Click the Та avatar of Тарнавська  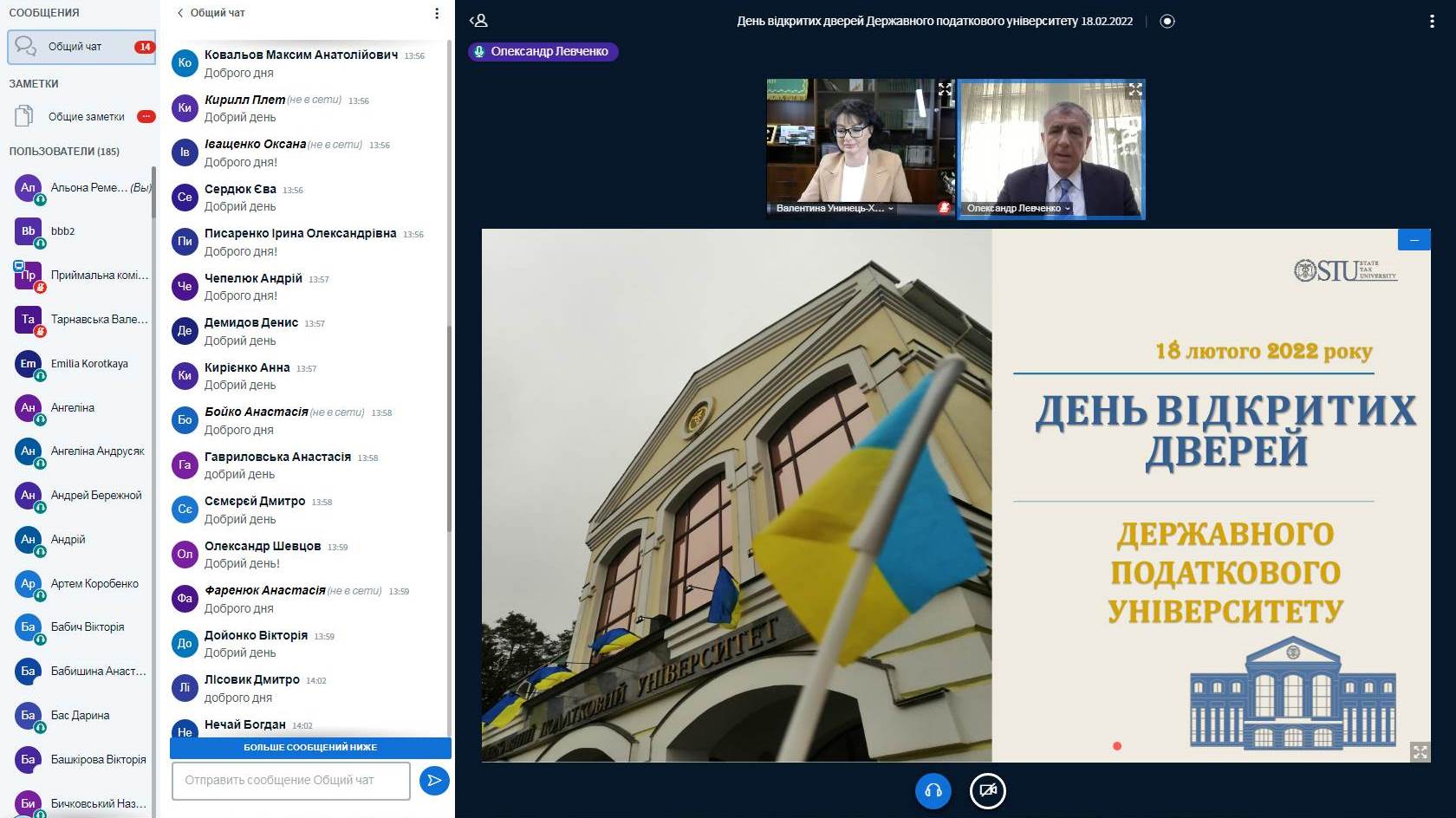click(28, 319)
